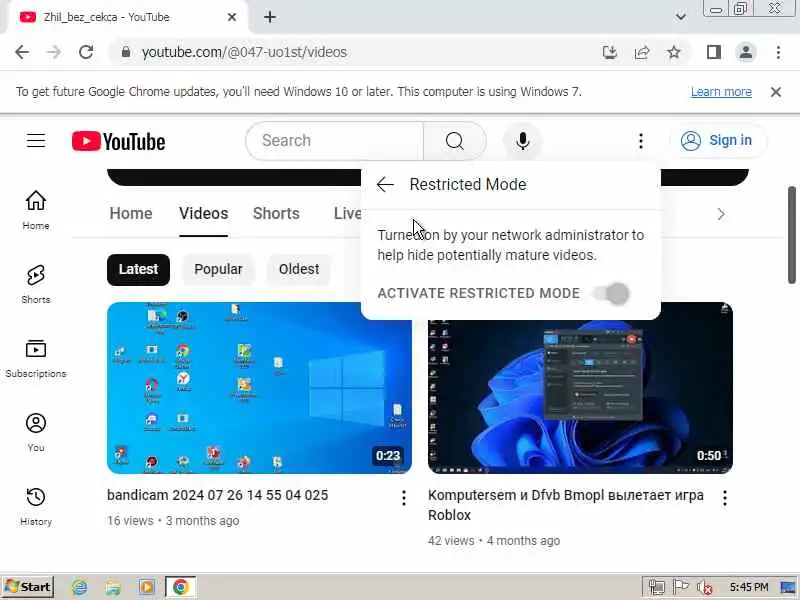Image resolution: width=800 pixels, height=600 pixels.
Task: Click the page vertical scrollbar
Action: click(x=791, y=235)
